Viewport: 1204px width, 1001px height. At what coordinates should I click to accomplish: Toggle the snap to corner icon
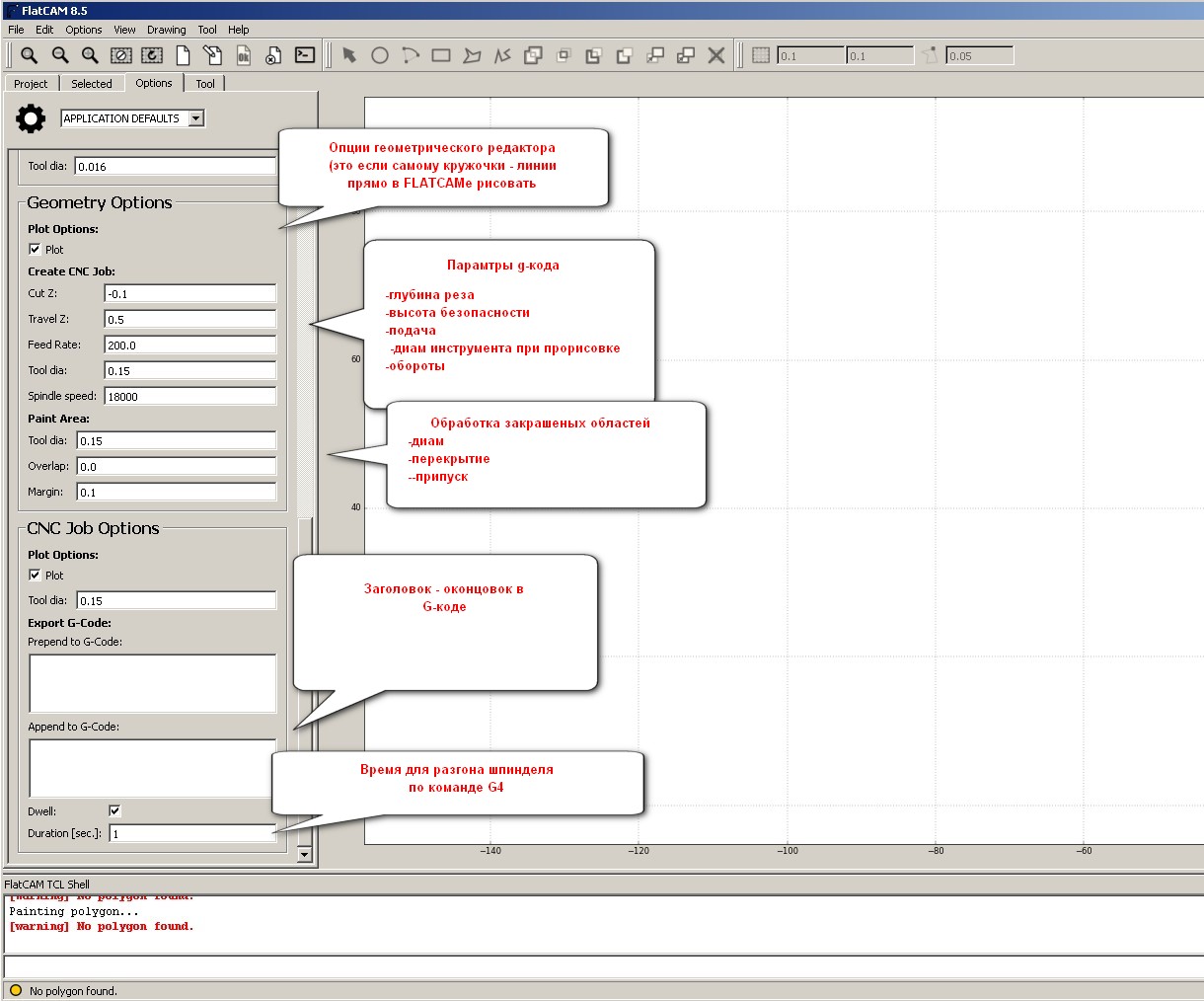(931, 55)
